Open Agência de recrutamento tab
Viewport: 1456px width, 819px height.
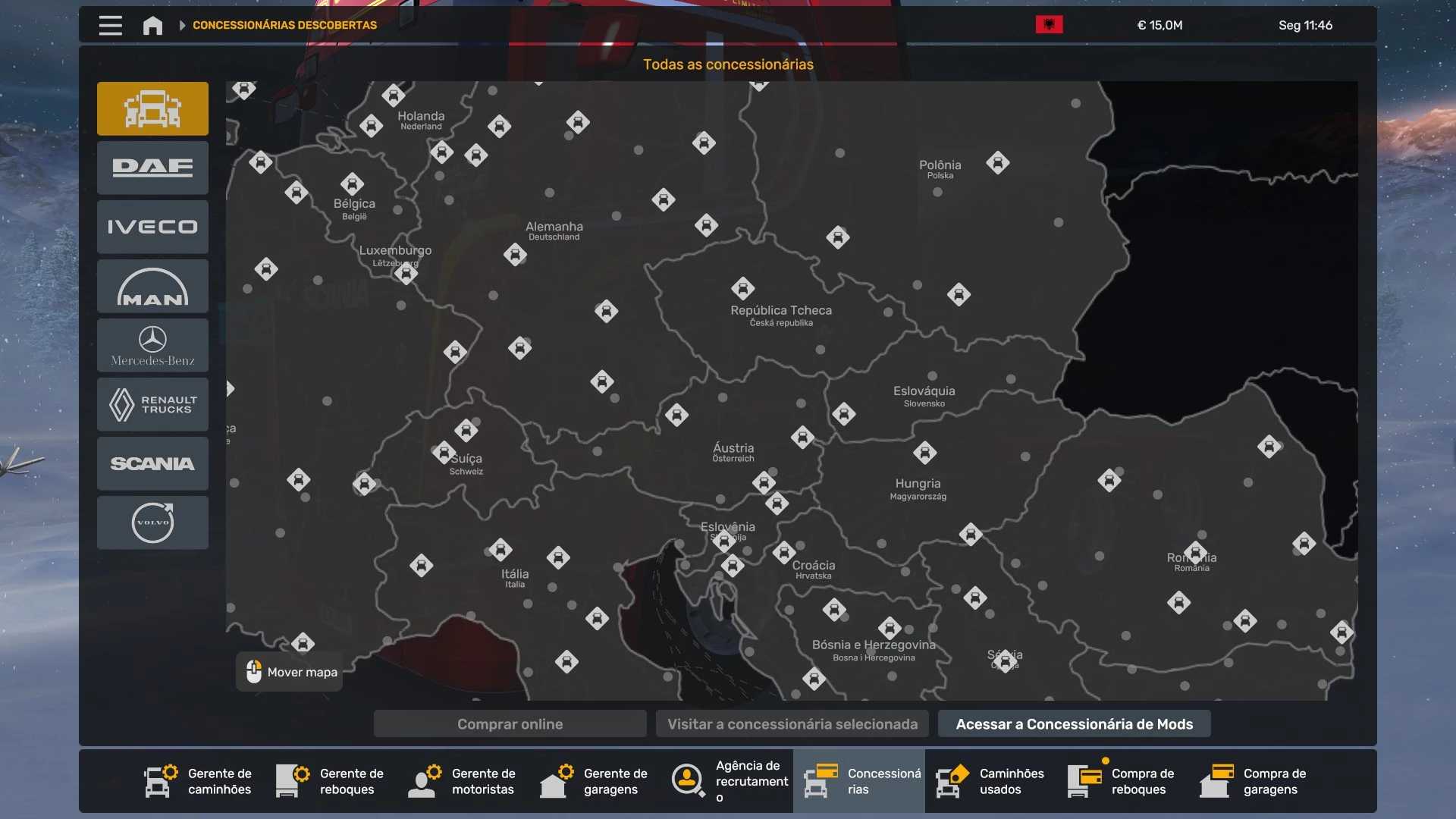[728, 781]
